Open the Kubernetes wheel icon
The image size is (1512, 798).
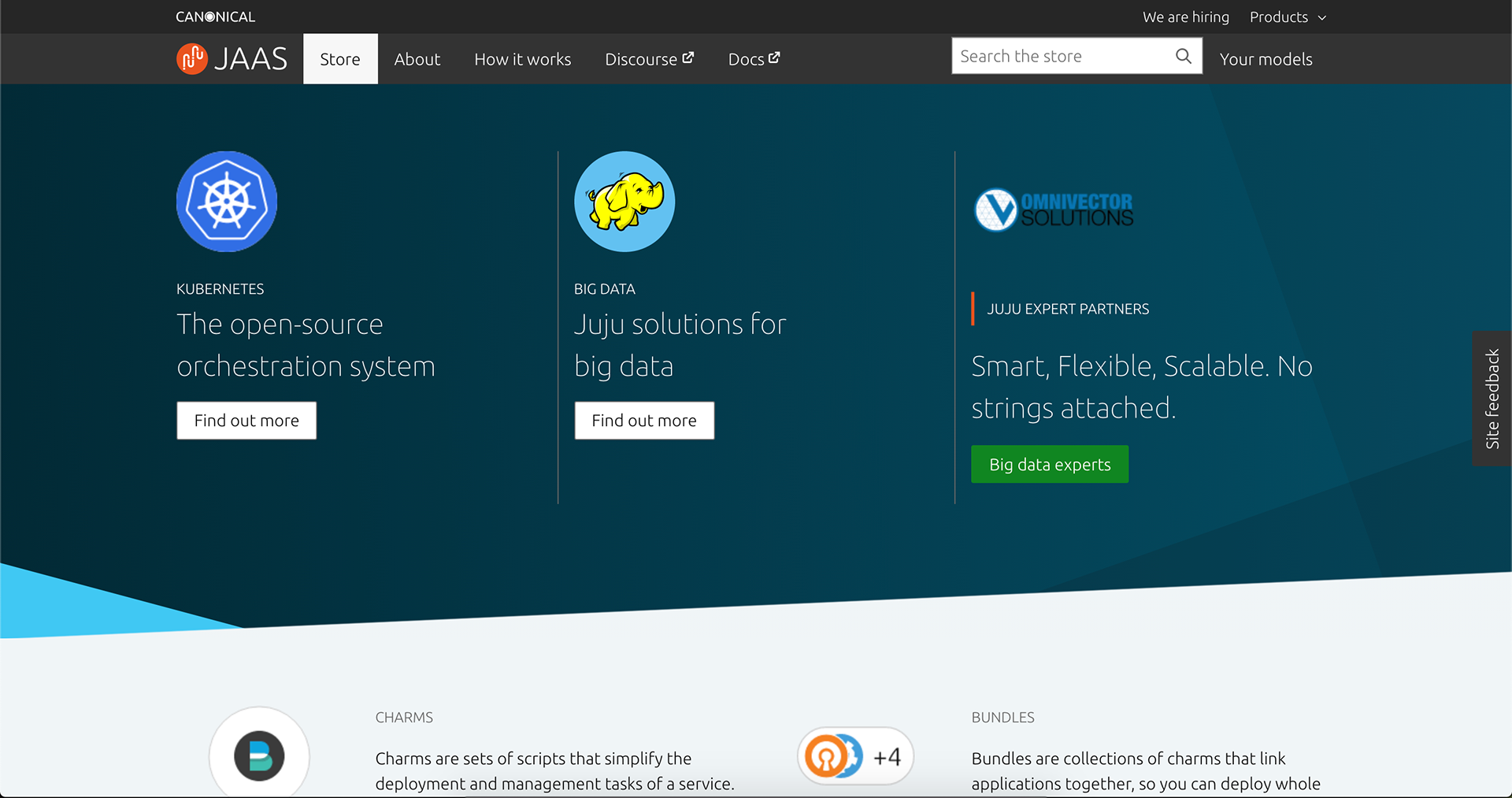227,202
